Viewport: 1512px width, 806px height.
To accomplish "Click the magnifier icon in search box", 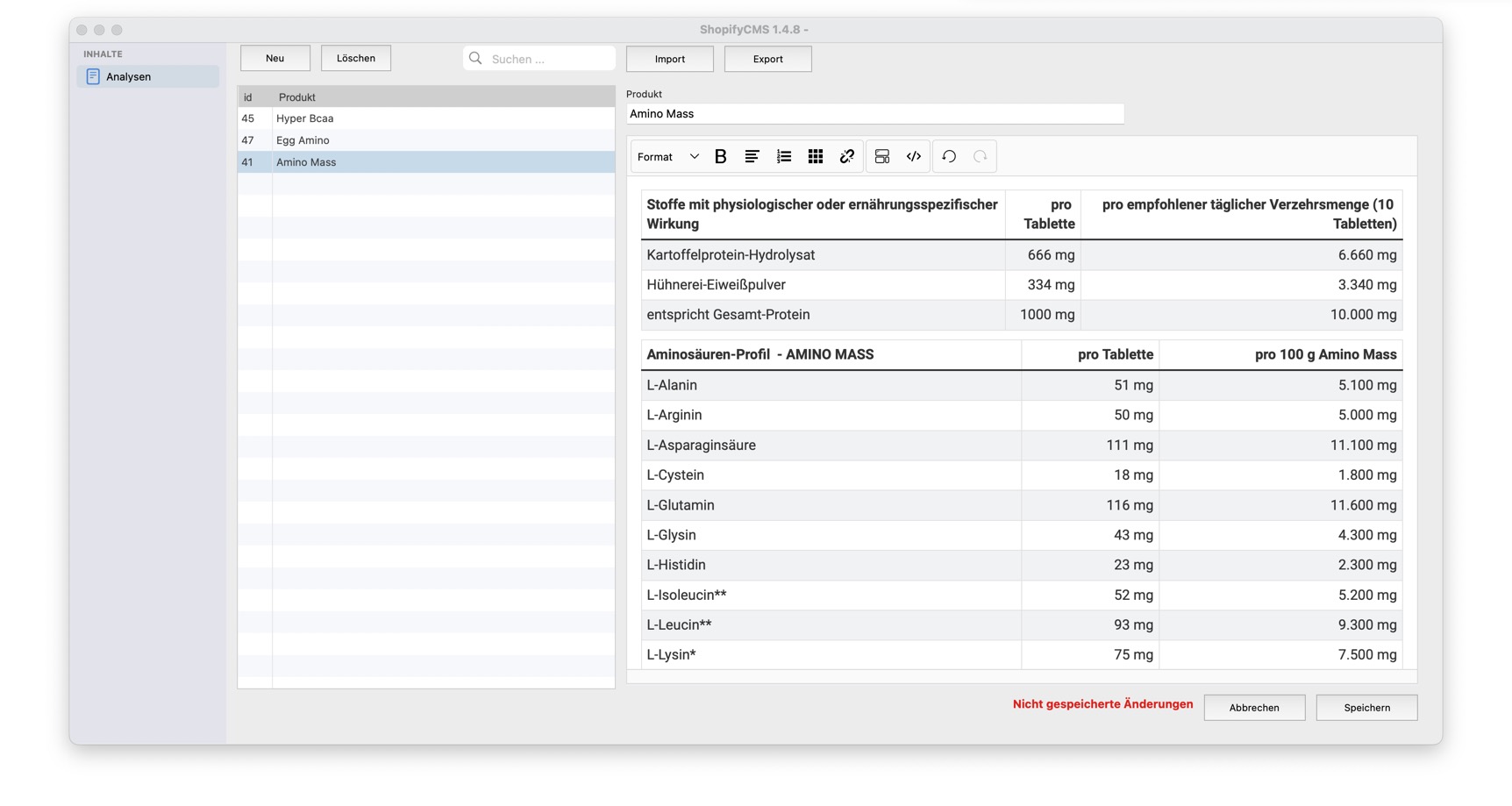I will pos(475,59).
